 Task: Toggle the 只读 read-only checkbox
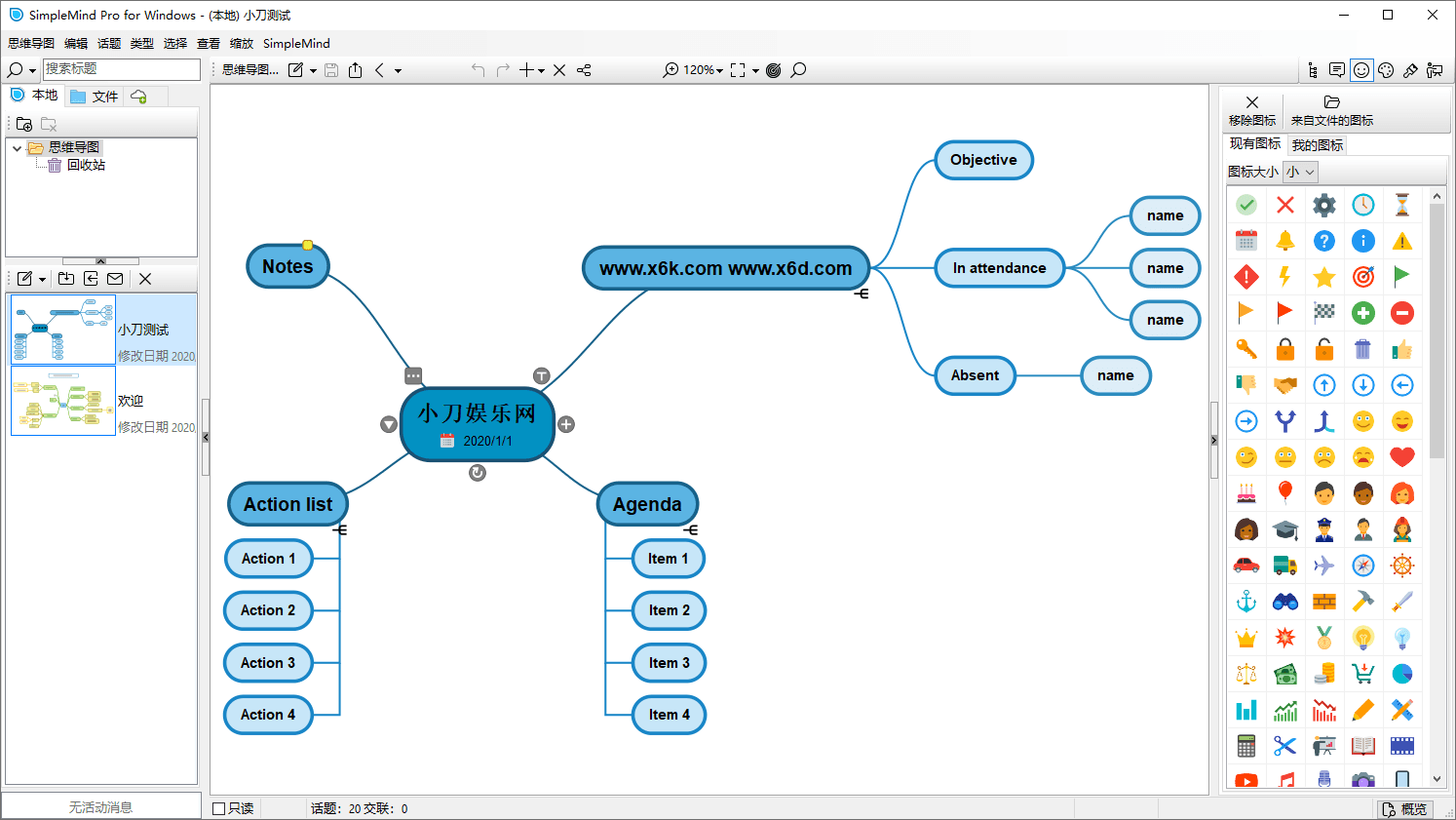219,808
